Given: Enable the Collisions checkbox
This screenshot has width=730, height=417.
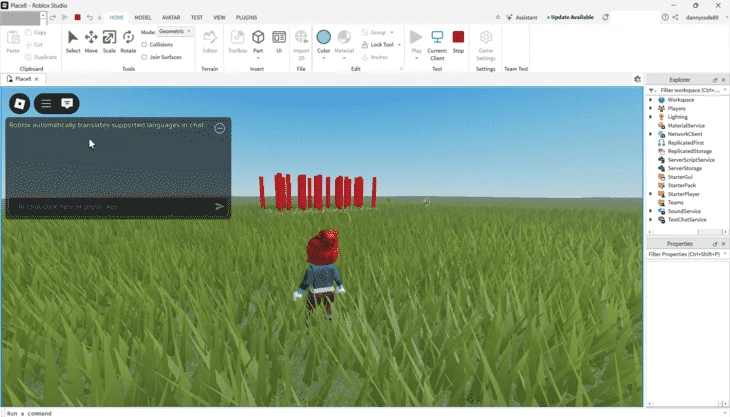Looking at the screenshot, I should (x=144, y=45).
